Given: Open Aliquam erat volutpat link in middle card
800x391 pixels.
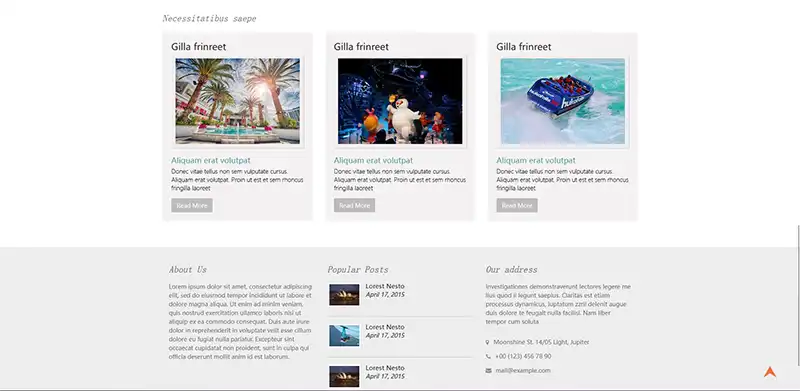Looking at the screenshot, I should (373, 160).
